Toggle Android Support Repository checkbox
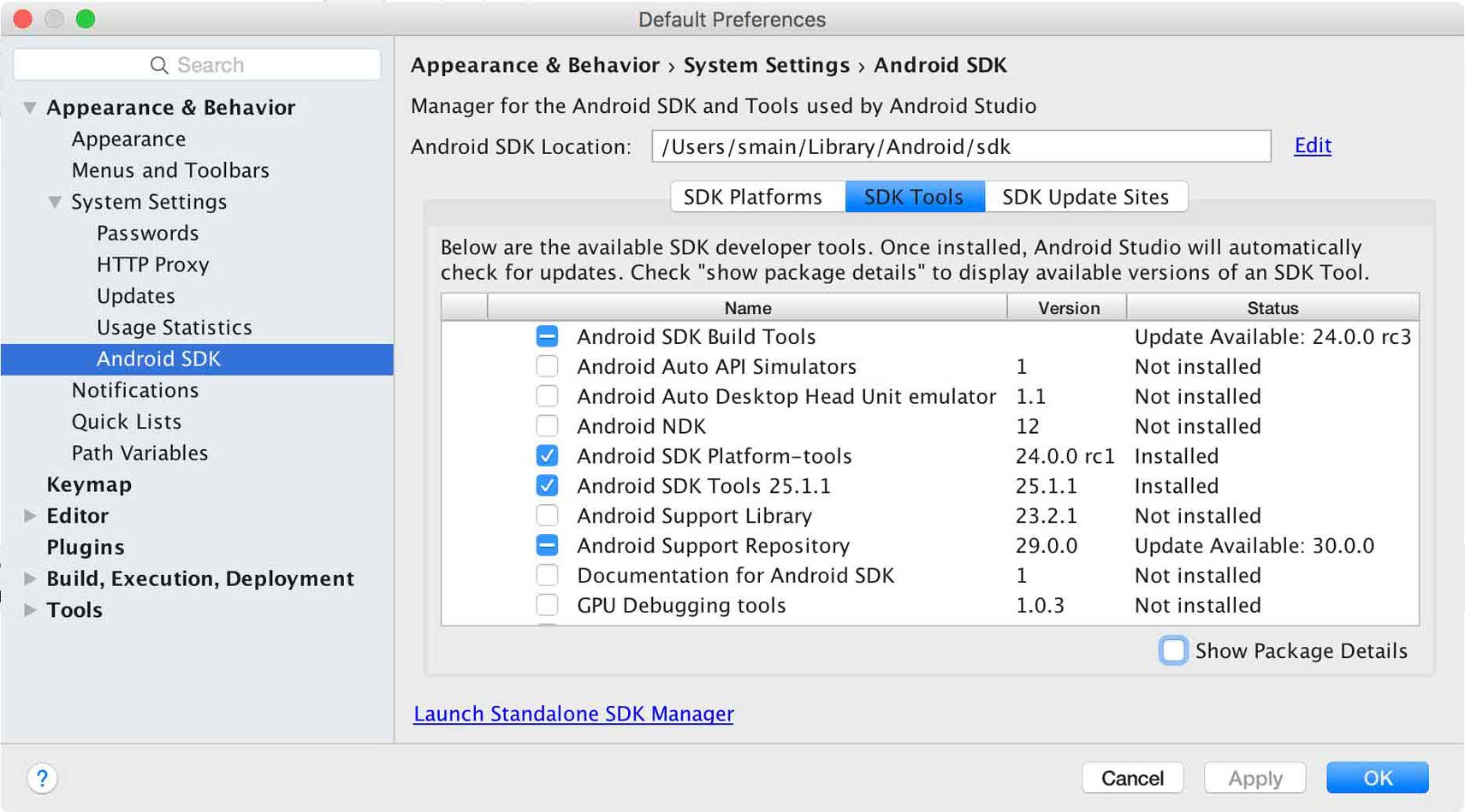 (x=547, y=545)
